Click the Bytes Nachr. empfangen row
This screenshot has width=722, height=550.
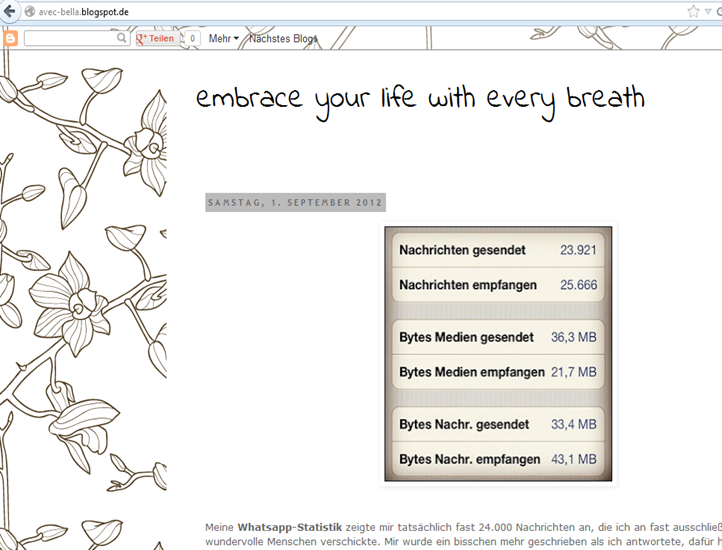(498, 459)
